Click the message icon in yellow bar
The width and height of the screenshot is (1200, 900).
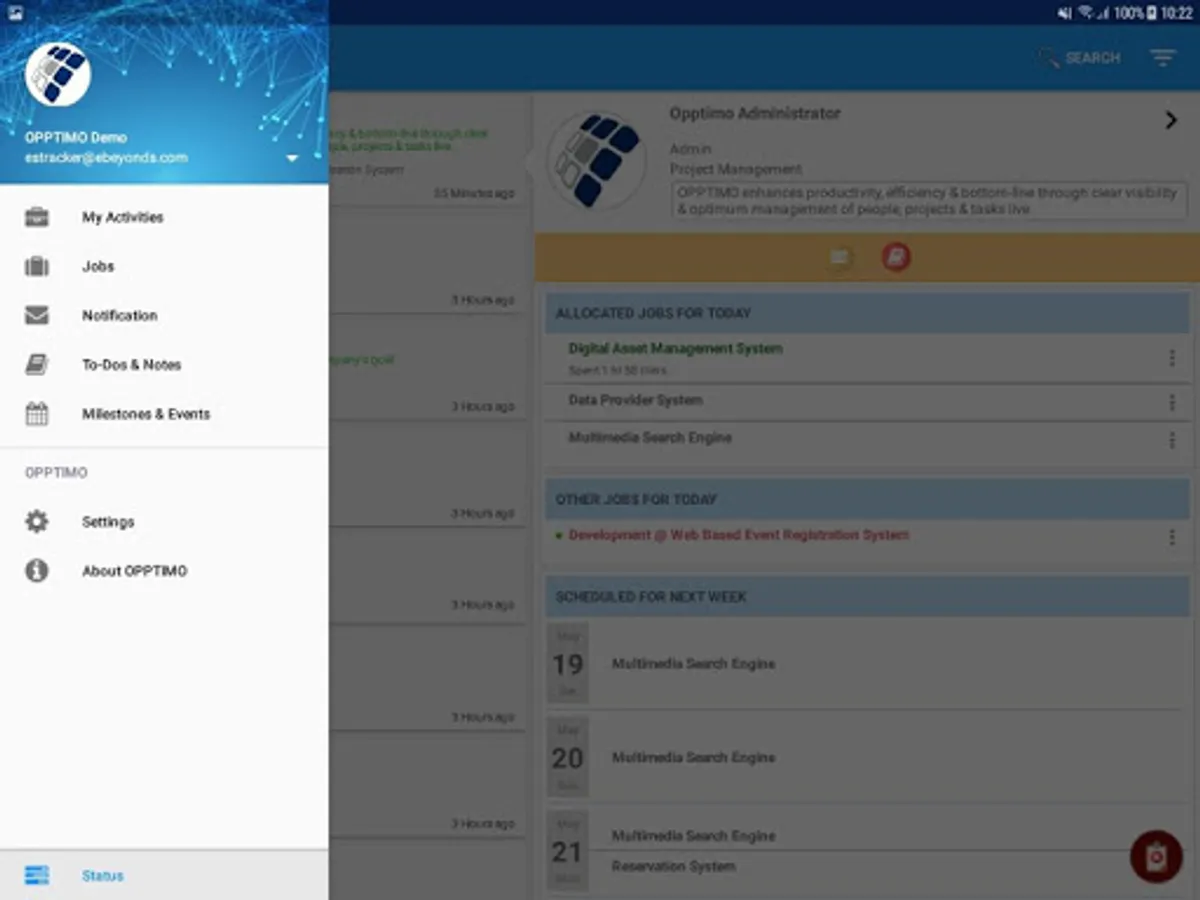point(840,258)
